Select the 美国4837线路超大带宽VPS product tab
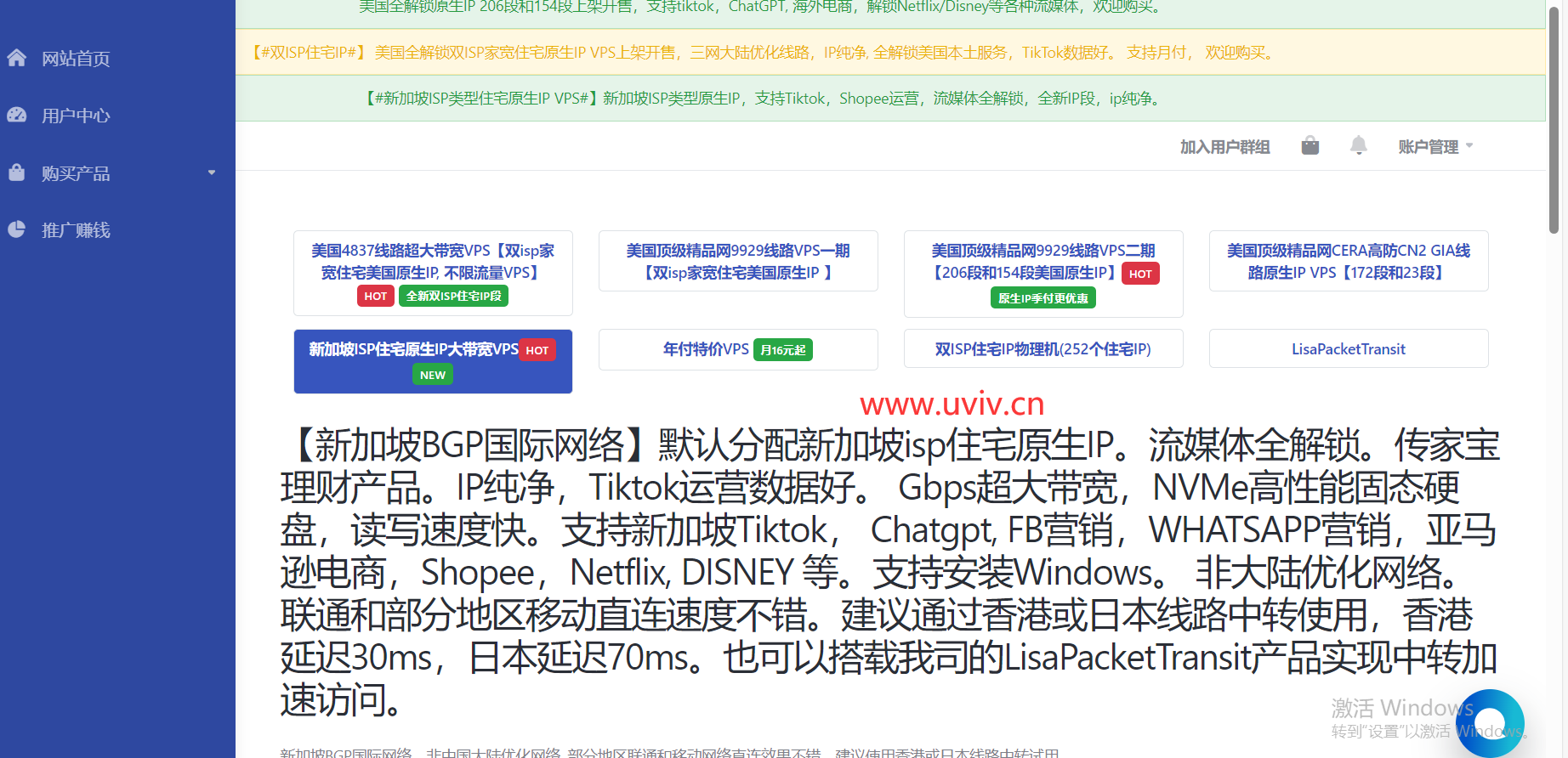Viewport: 1568px width, 758px height. [433, 262]
